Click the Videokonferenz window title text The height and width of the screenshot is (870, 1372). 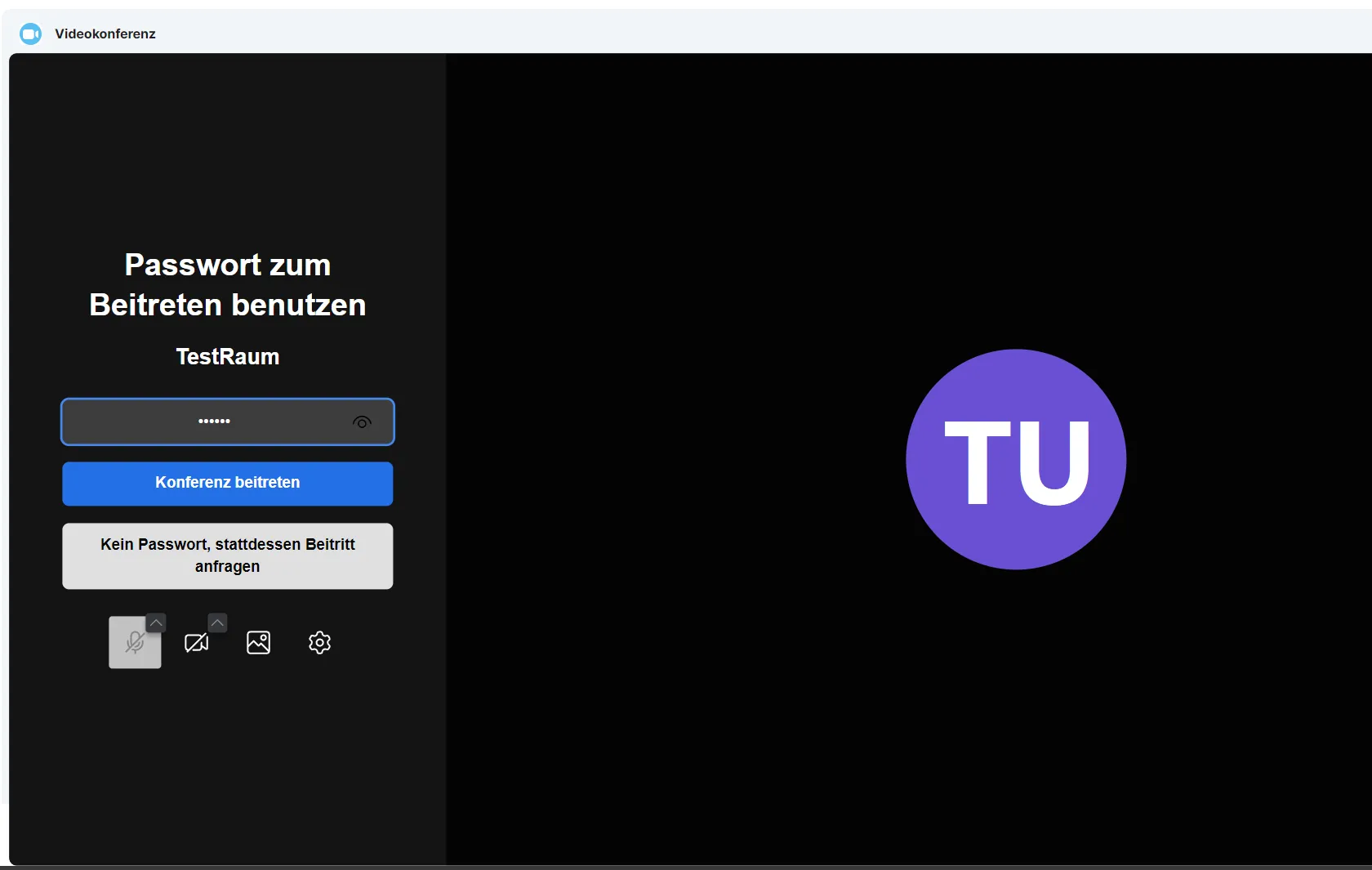[x=105, y=33]
